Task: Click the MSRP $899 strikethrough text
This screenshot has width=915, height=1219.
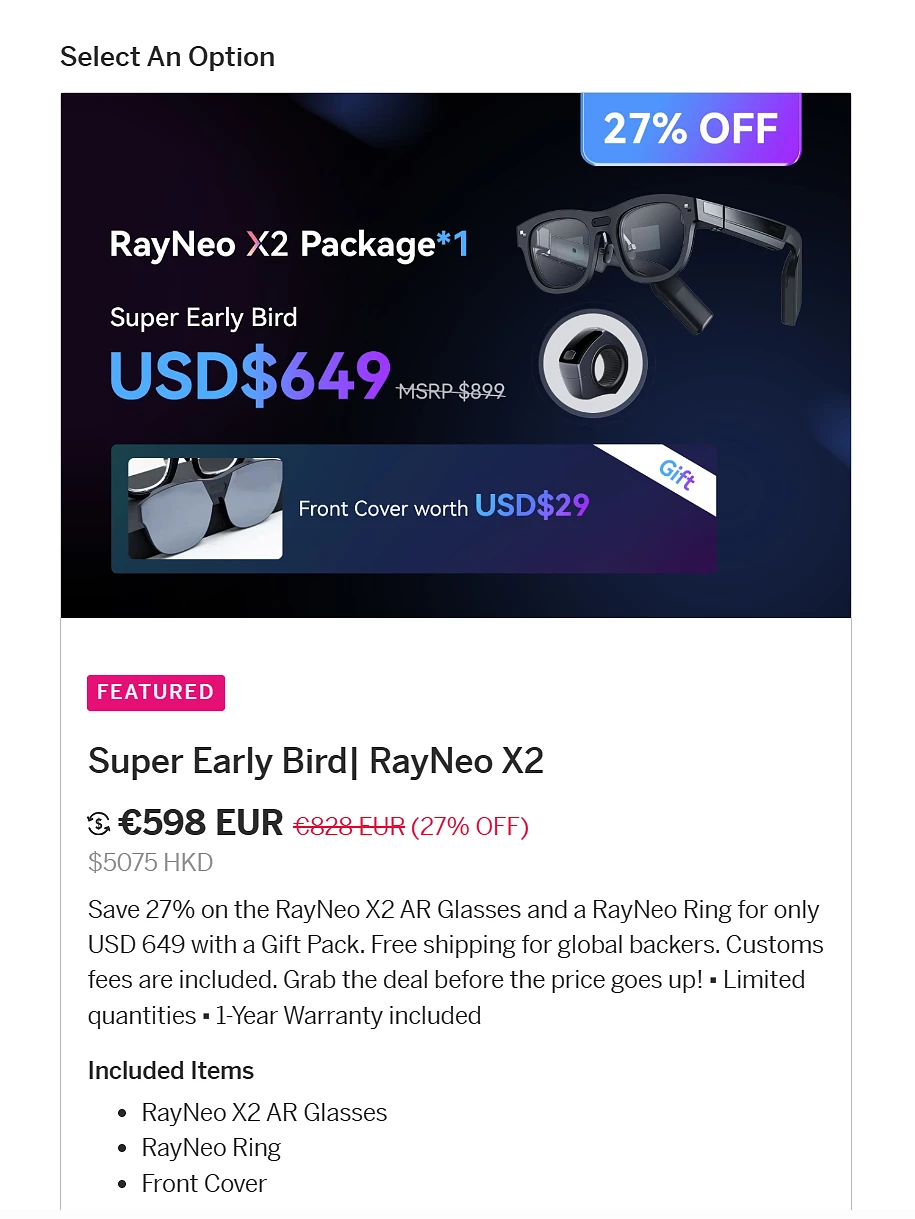Action: tap(451, 392)
